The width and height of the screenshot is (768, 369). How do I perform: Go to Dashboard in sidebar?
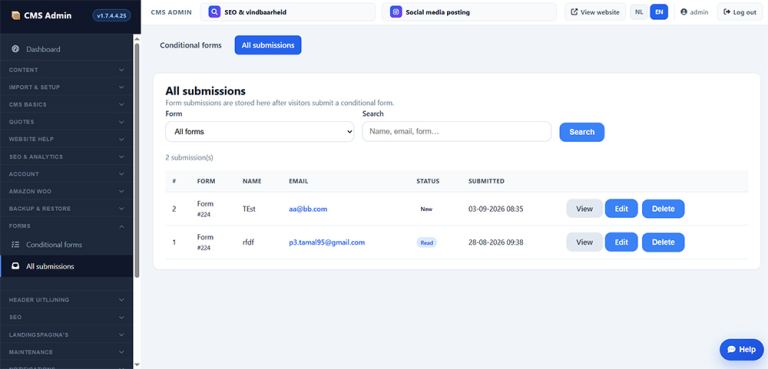[x=67, y=49]
